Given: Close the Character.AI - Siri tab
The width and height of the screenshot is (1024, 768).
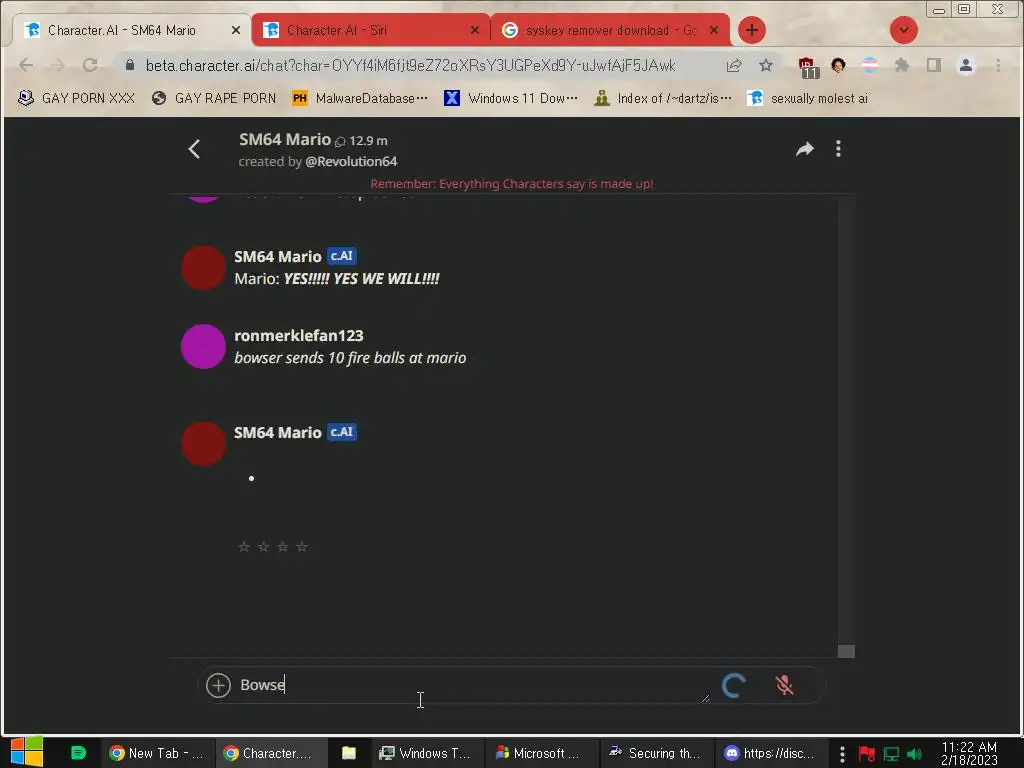Looking at the screenshot, I should (x=475, y=30).
